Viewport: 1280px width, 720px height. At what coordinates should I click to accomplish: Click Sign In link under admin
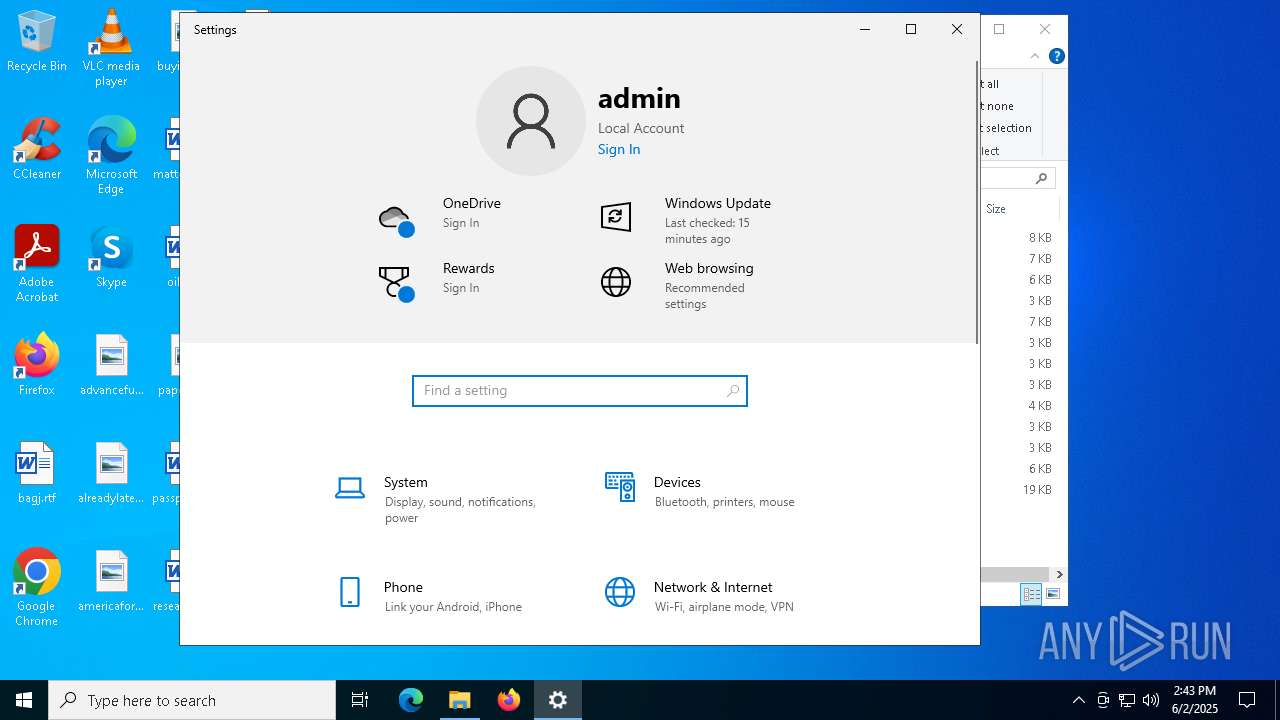click(619, 149)
